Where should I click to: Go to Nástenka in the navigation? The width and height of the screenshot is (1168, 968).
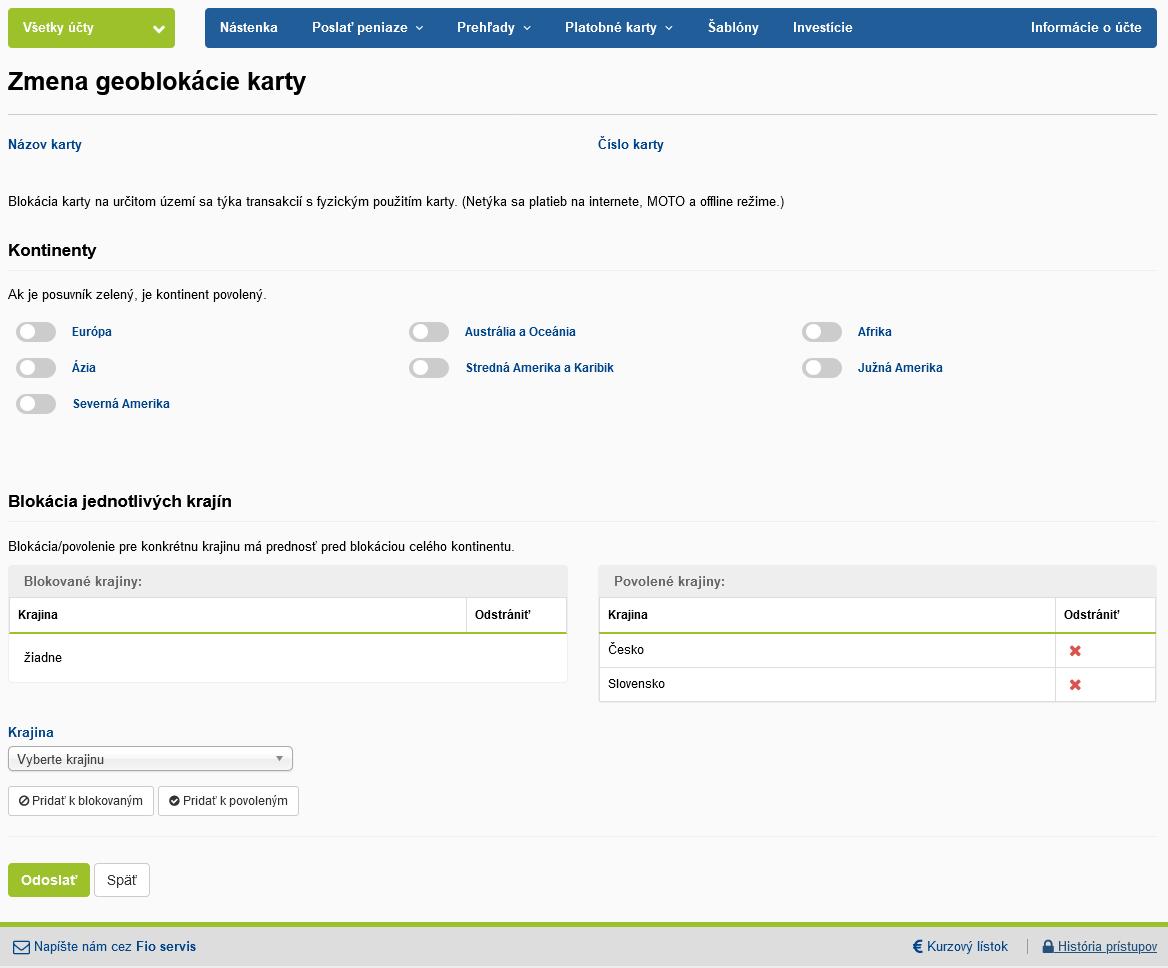coord(249,28)
